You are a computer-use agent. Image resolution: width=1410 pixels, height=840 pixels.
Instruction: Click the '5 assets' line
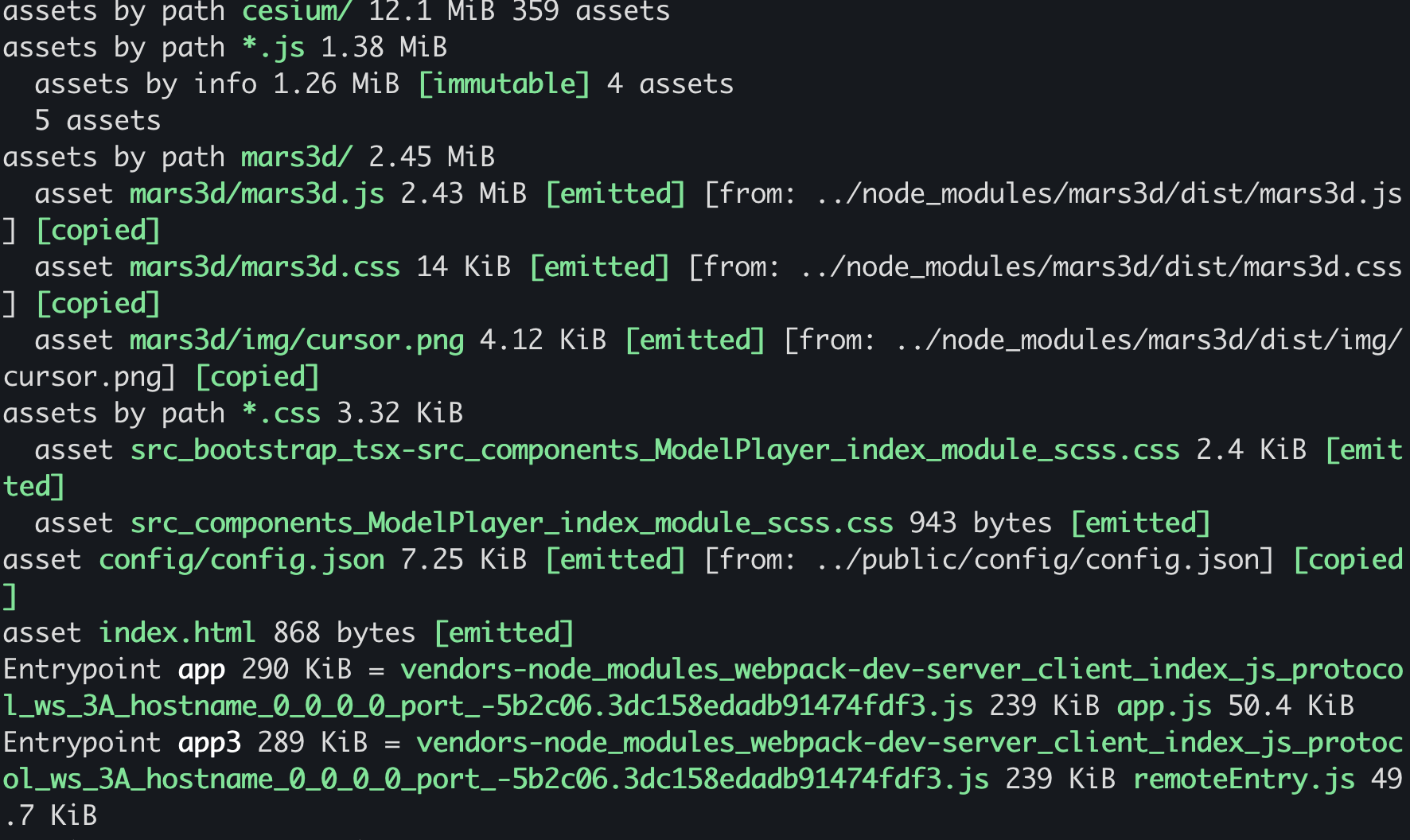97,121
